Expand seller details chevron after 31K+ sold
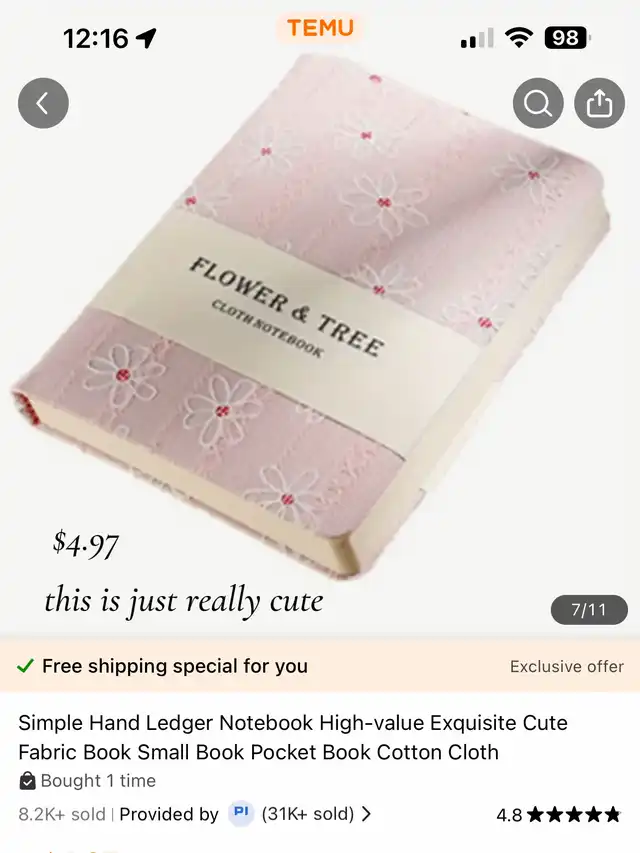 pyautogui.click(x=366, y=814)
